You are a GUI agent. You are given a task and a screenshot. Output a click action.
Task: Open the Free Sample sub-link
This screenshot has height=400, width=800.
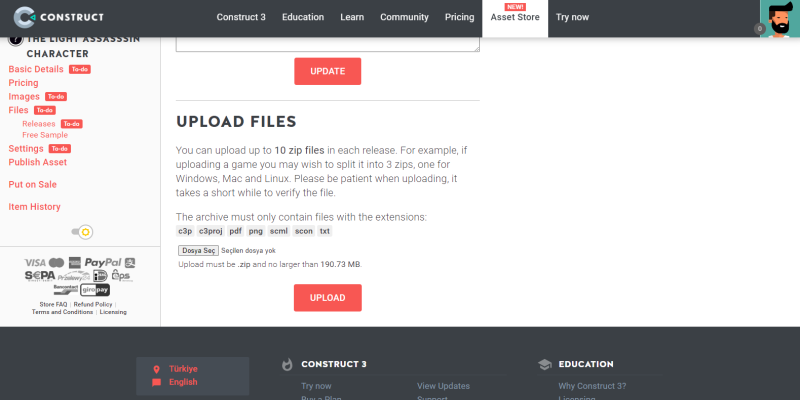45,135
